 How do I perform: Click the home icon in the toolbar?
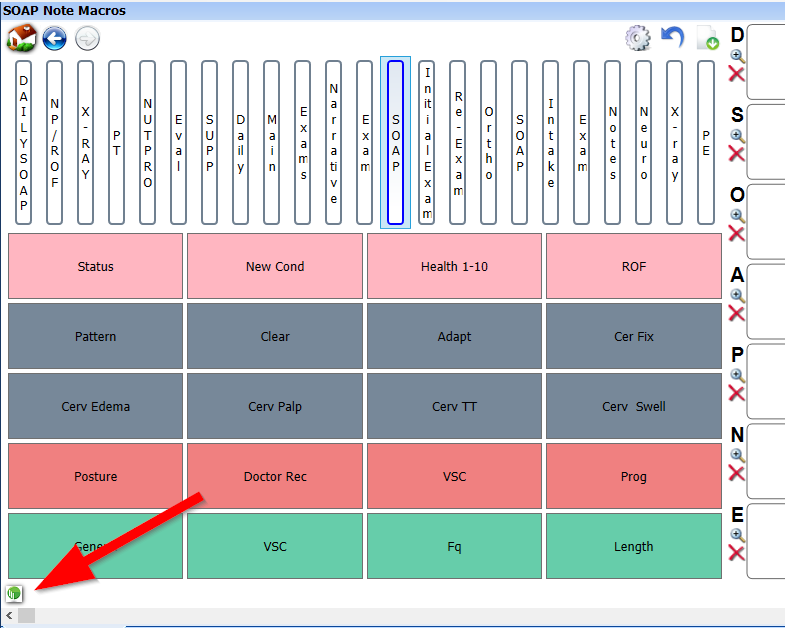coord(21,39)
